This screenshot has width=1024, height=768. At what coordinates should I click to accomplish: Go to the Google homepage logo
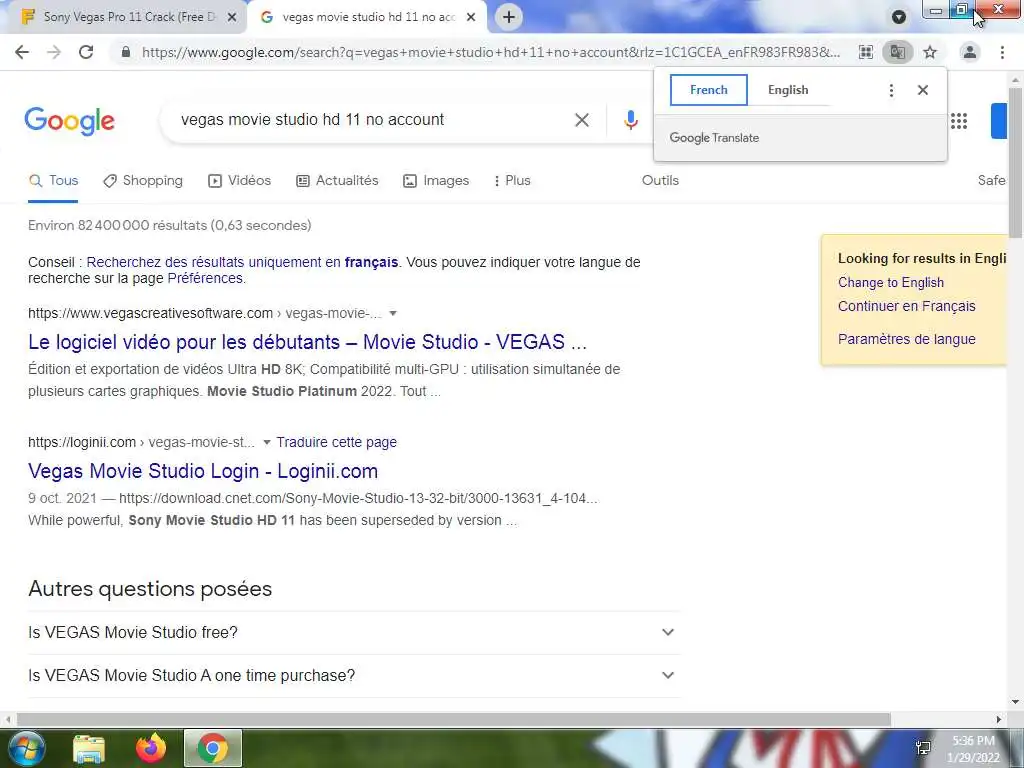(69, 121)
